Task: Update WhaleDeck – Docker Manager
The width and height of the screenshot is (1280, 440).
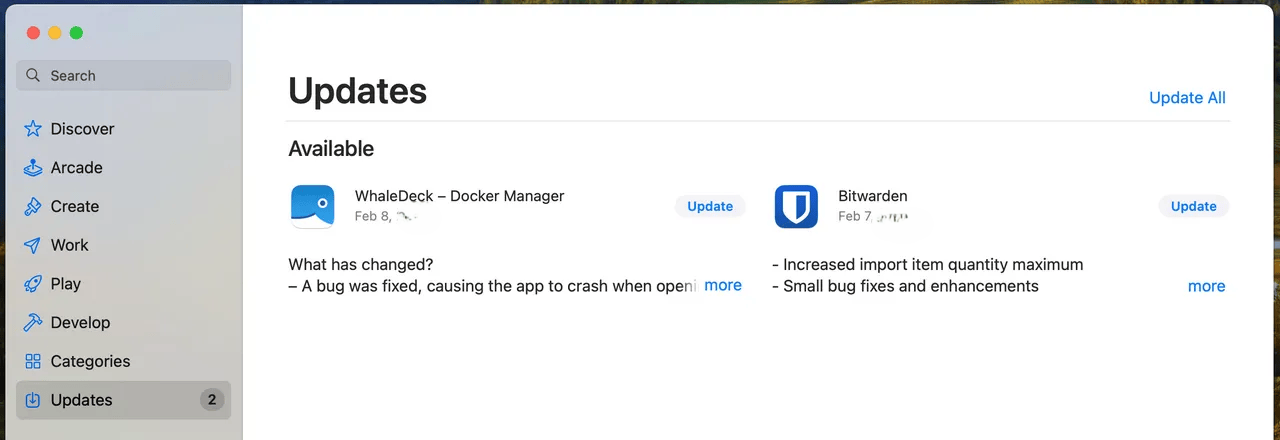Action: (x=710, y=206)
